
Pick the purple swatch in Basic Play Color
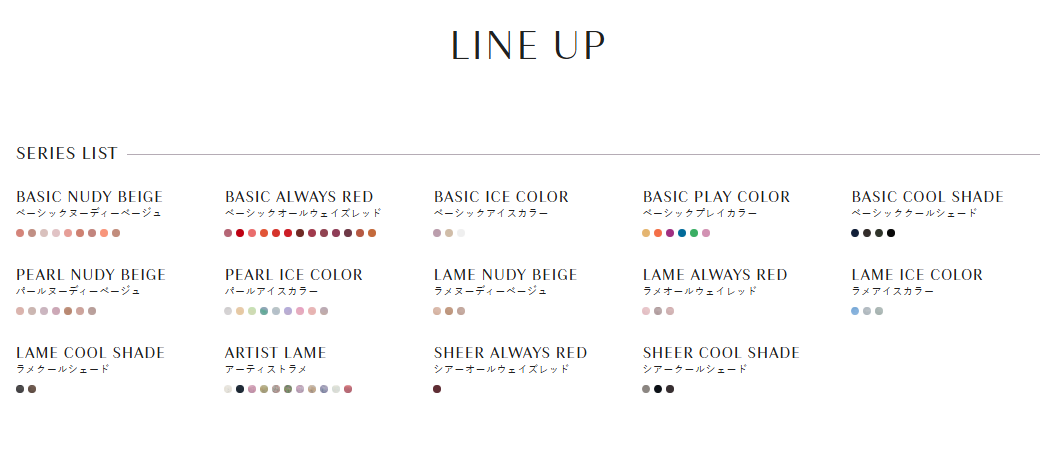[x=670, y=233]
